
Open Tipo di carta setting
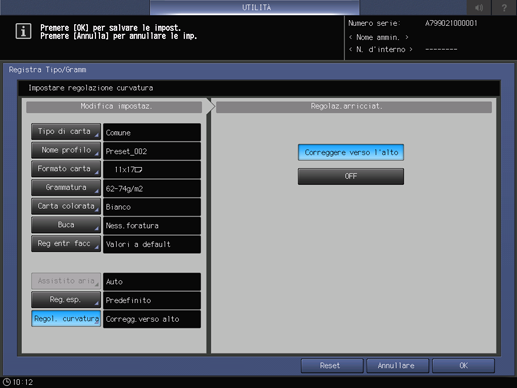coord(66,132)
